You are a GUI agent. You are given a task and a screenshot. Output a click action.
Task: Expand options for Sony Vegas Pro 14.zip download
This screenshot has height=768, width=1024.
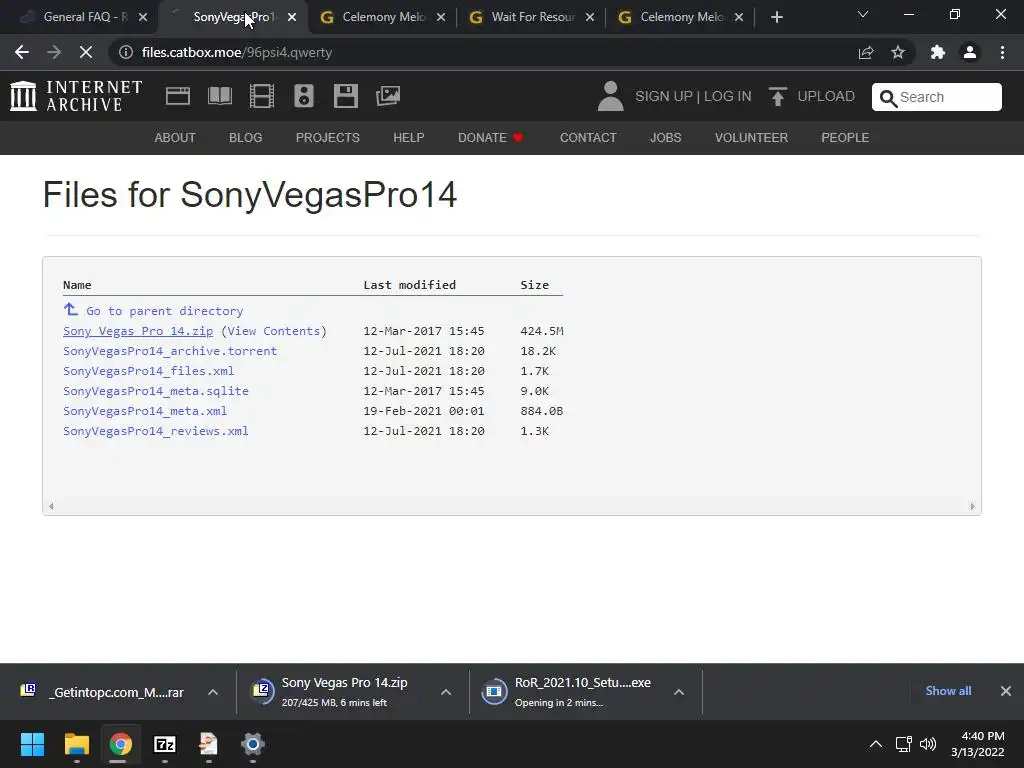[446, 692]
